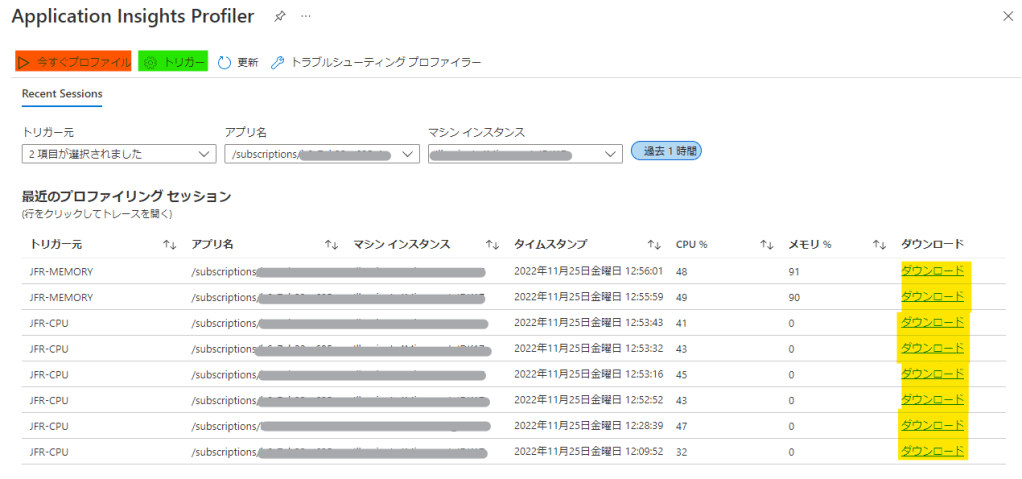Open トラブルシューティング プロファイラー
1022x479 pixels.
(376, 62)
